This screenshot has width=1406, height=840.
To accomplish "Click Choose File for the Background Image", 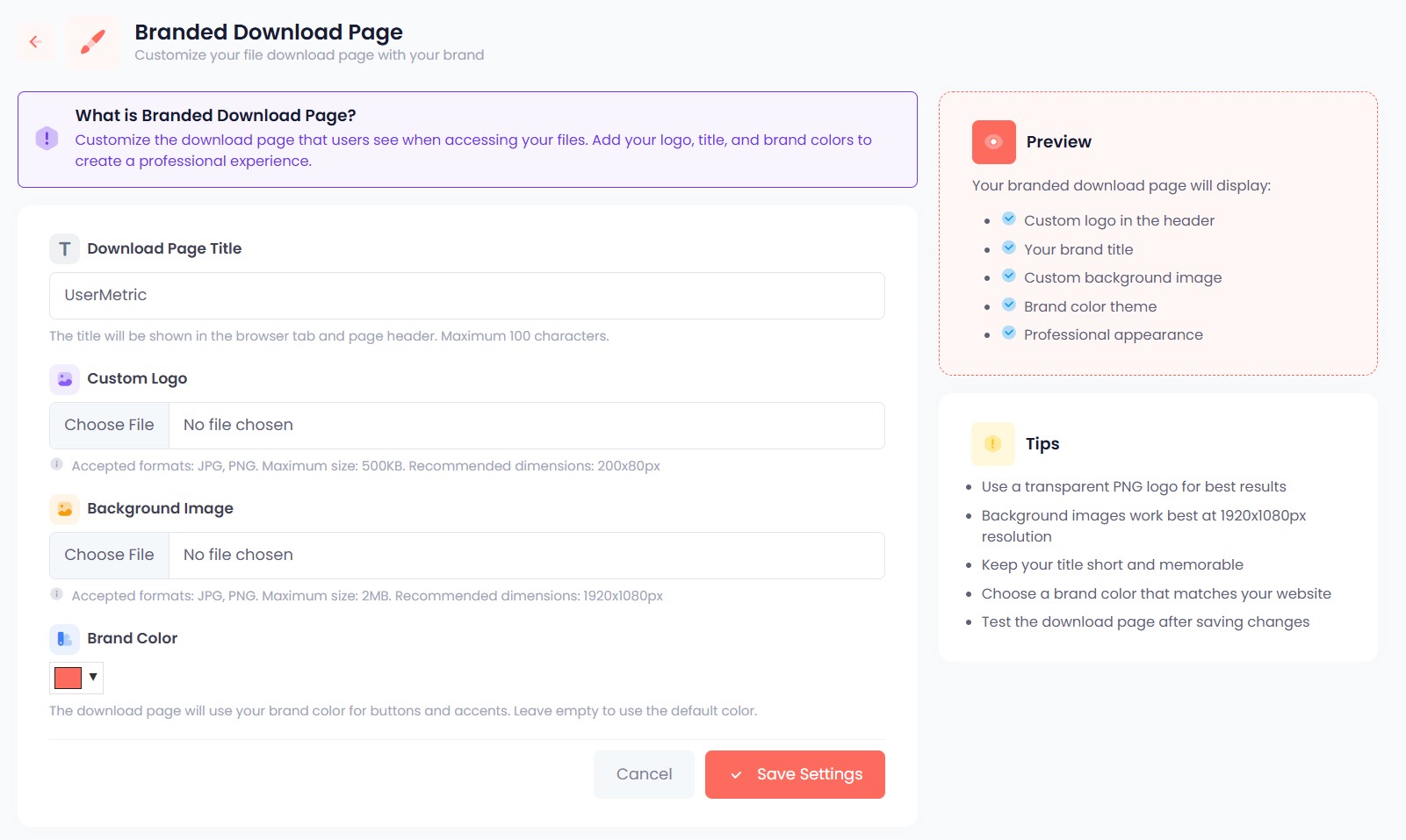I will [x=109, y=555].
